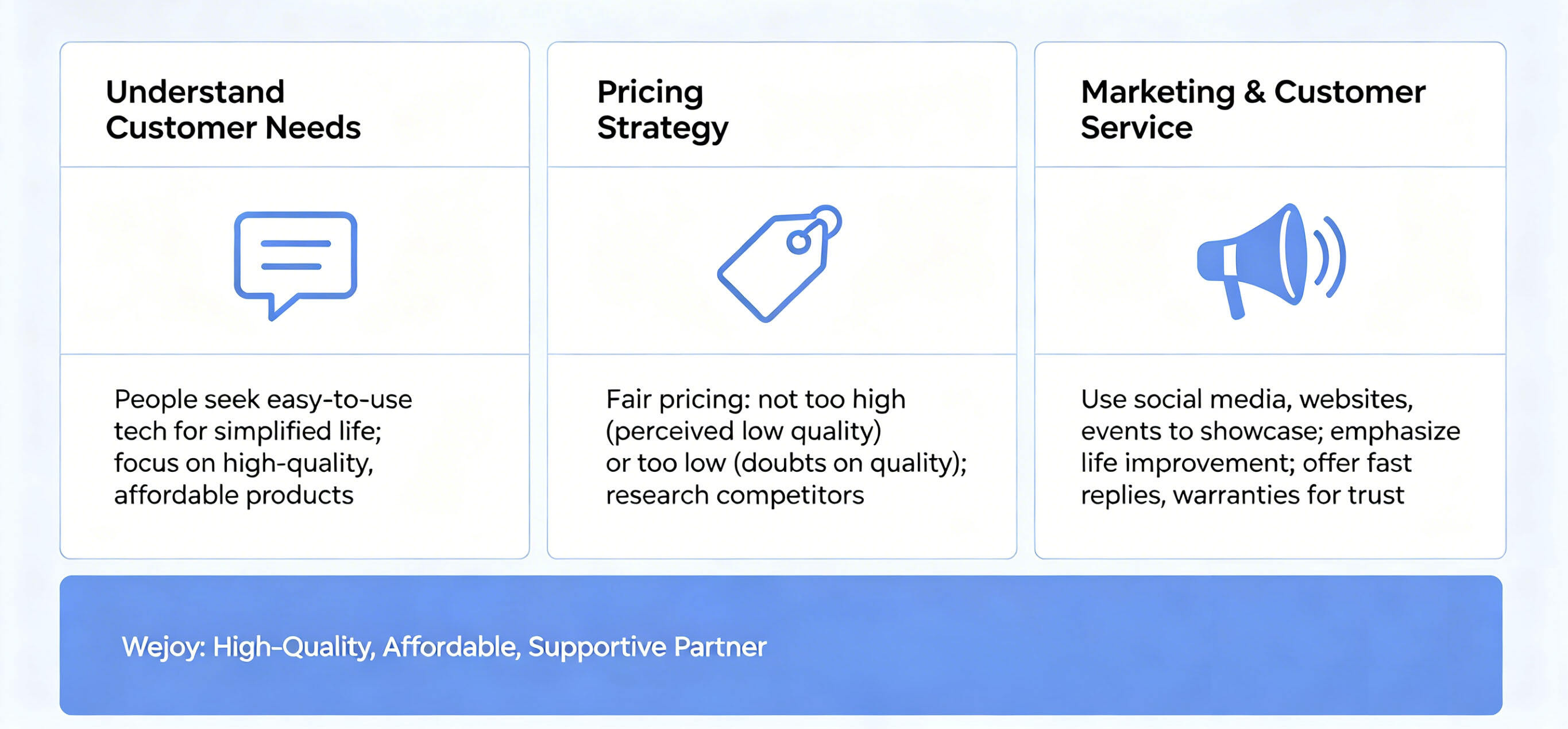Click the "focus on high-quality," line
This screenshot has width=1568, height=729.
tap(244, 463)
